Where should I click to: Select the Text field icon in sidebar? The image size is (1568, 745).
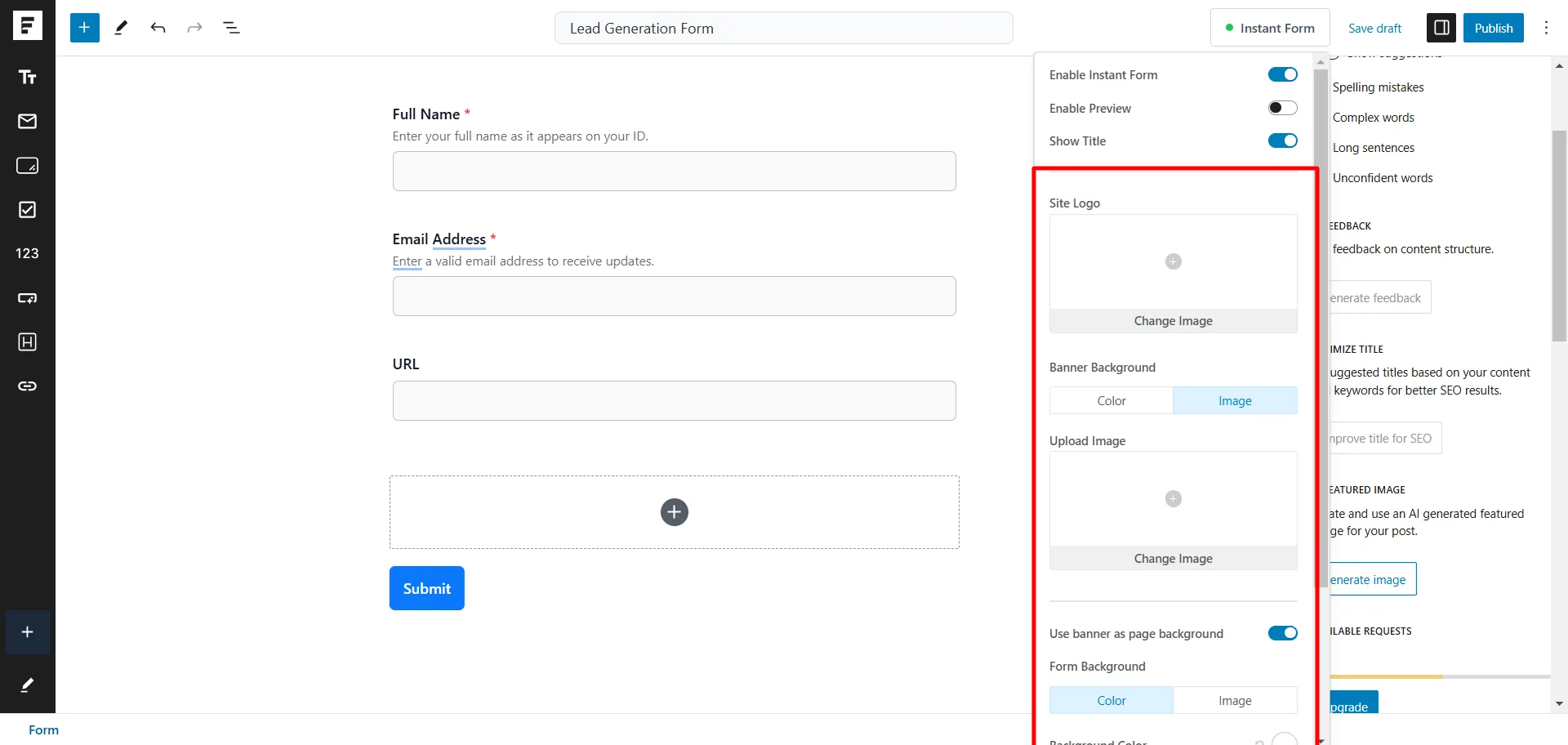tap(27, 77)
